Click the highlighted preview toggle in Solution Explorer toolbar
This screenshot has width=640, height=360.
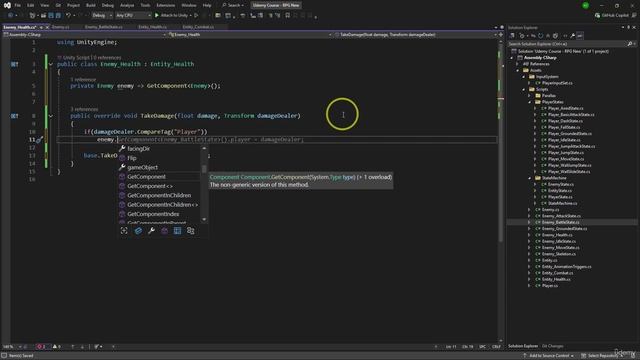point(580,36)
